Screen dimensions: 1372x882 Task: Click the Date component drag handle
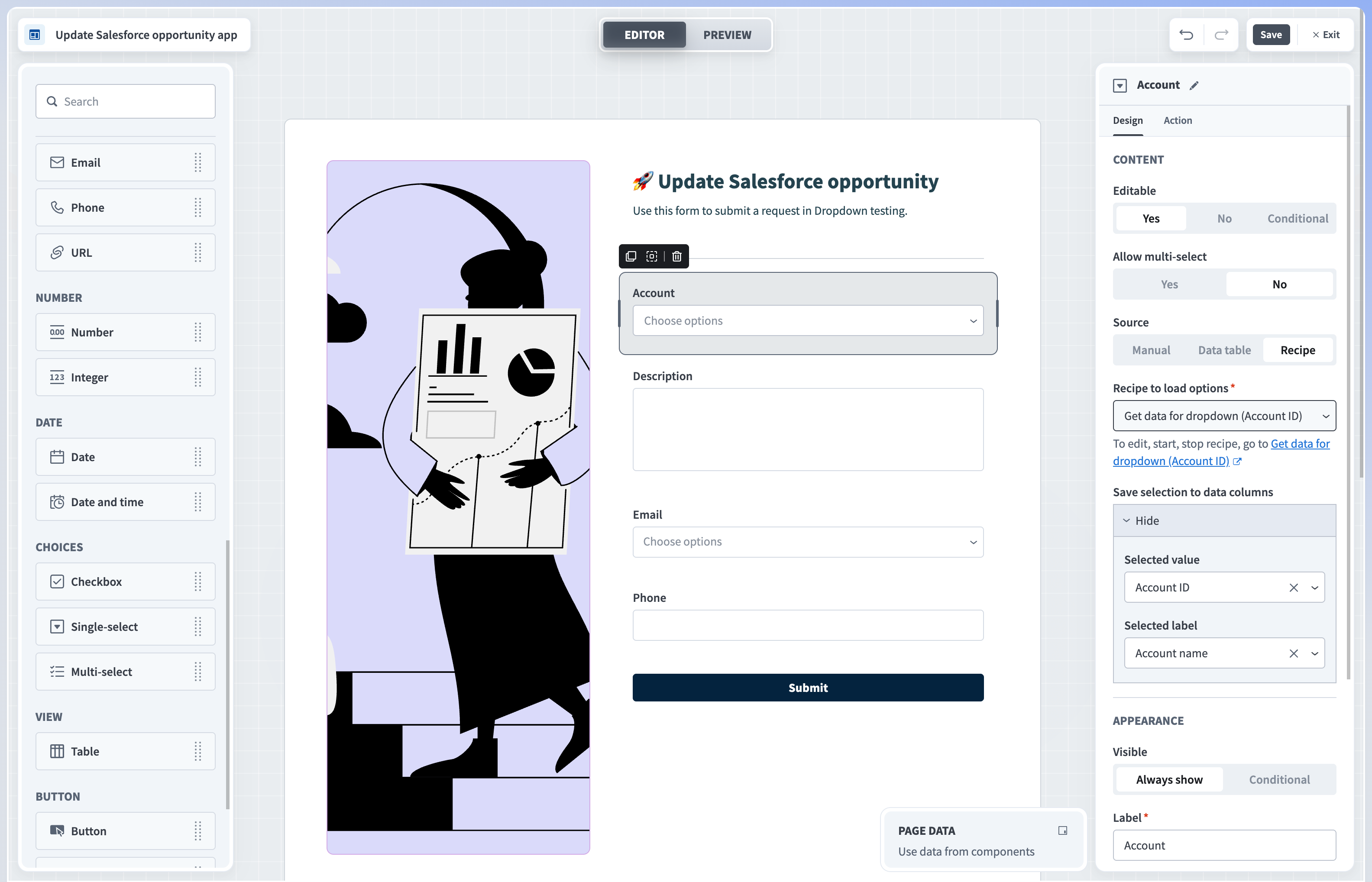[197, 457]
